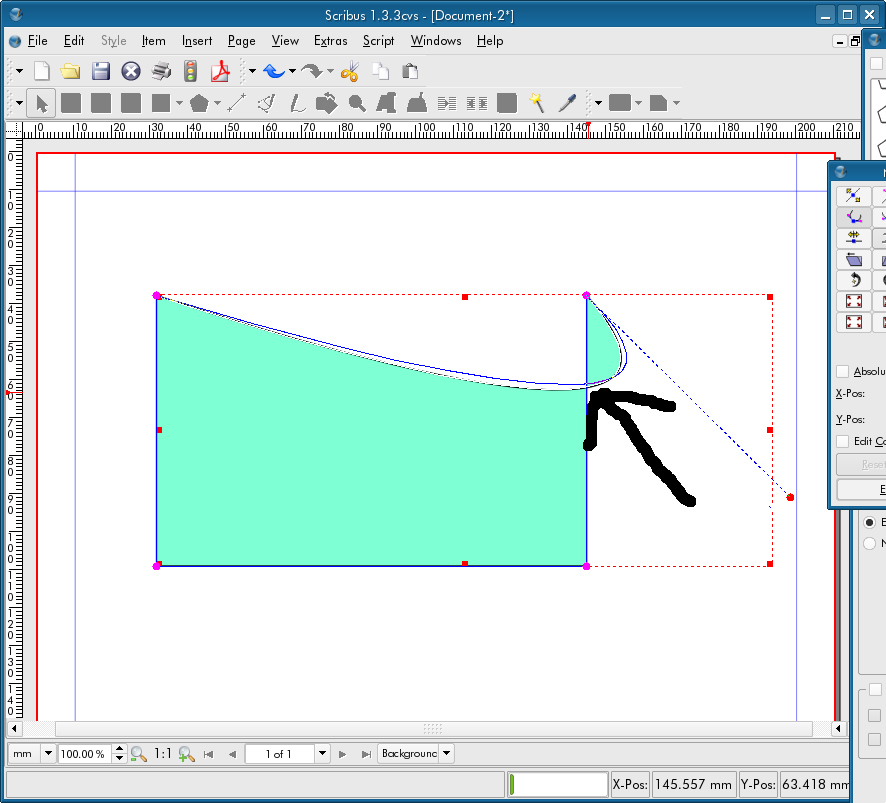Screen dimensions: 886x803
Task: Click the zoom out magnifier icon
Action: pos(139,754)
